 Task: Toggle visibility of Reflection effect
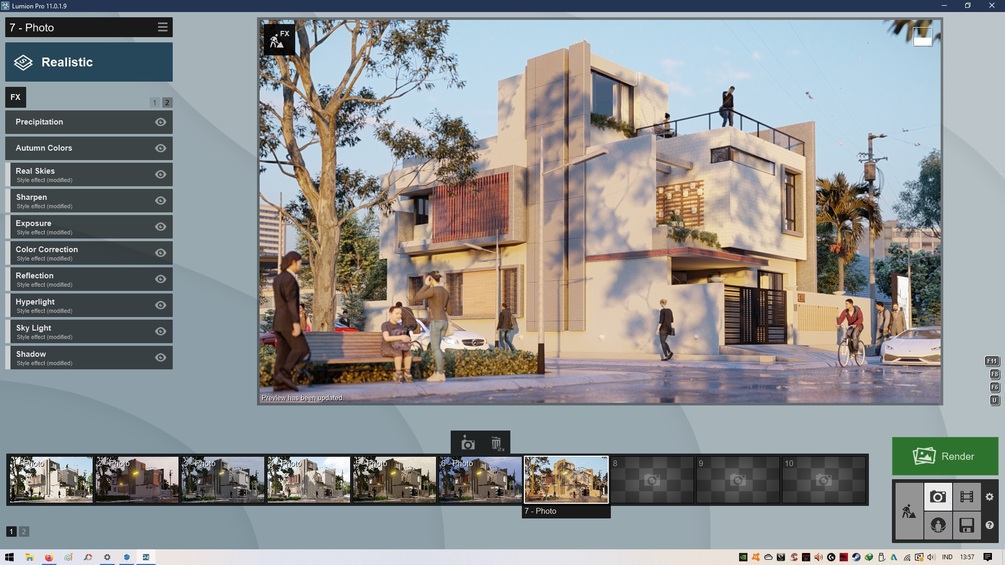coord(160,279)
